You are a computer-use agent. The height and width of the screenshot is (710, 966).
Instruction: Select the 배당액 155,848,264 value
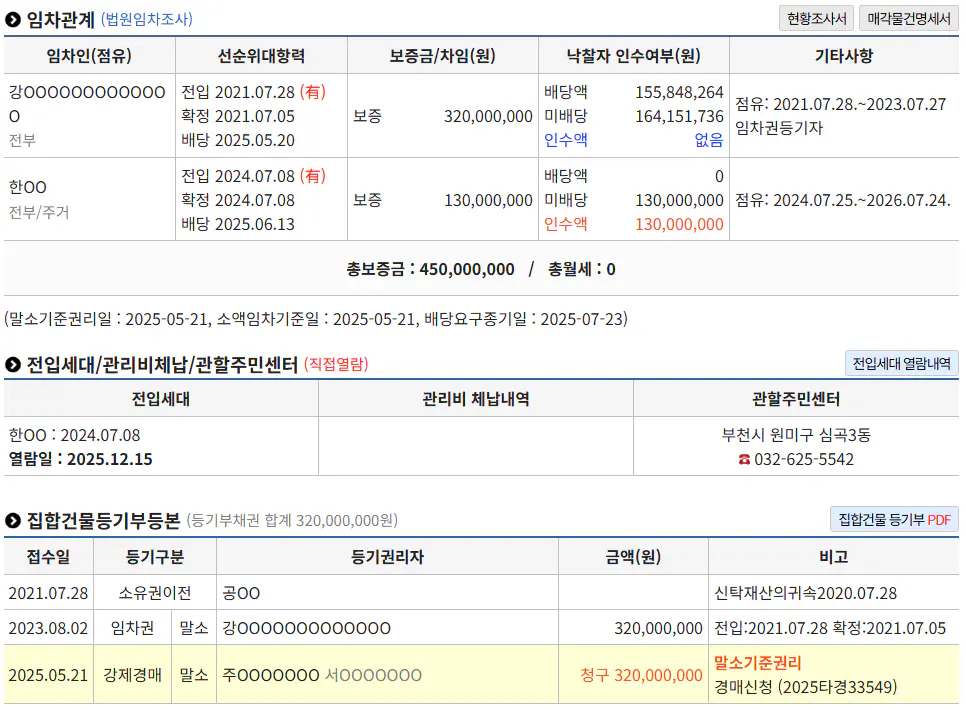point(679,92)
